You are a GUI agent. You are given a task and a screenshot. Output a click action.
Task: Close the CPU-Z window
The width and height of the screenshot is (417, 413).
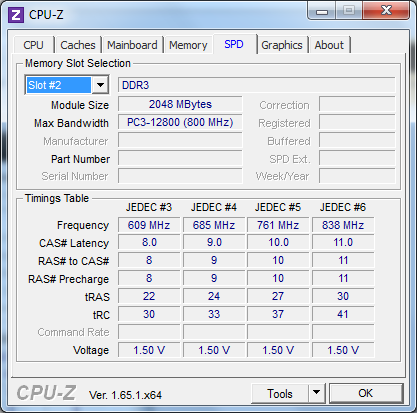pyautogui.click(x=386, y=11)
